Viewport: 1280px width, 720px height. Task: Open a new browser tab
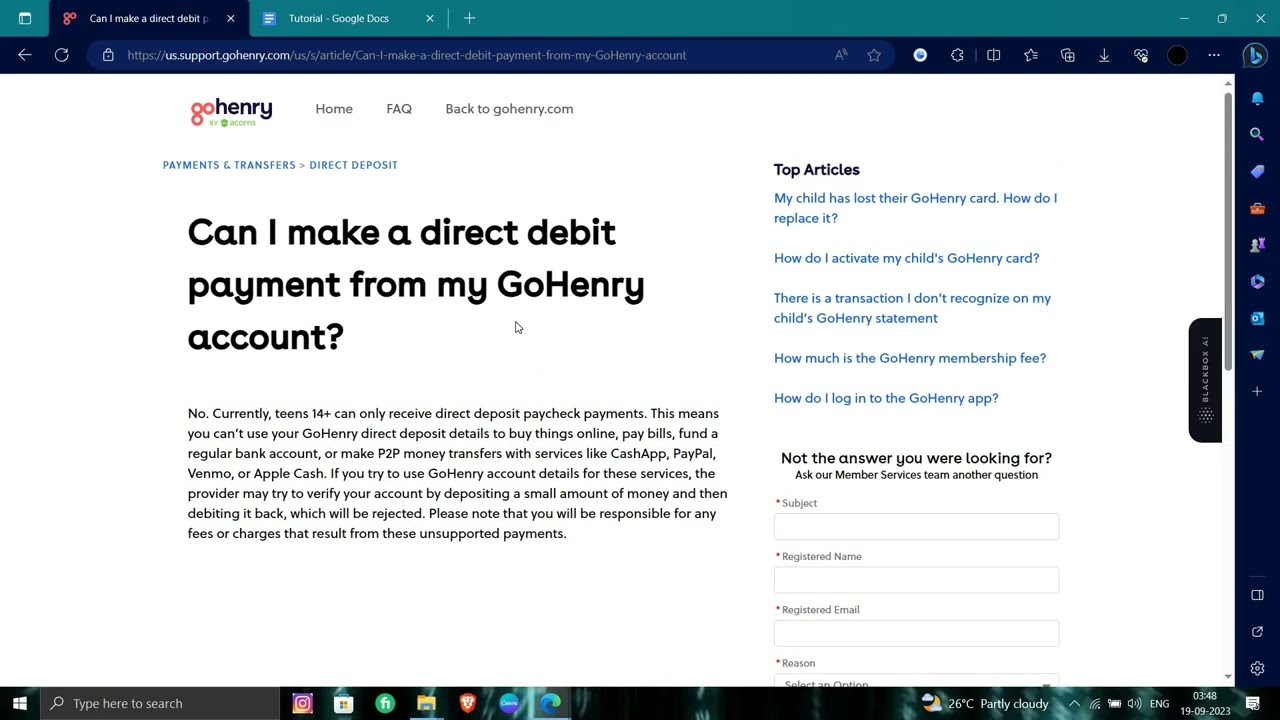[x=469, y=18]
